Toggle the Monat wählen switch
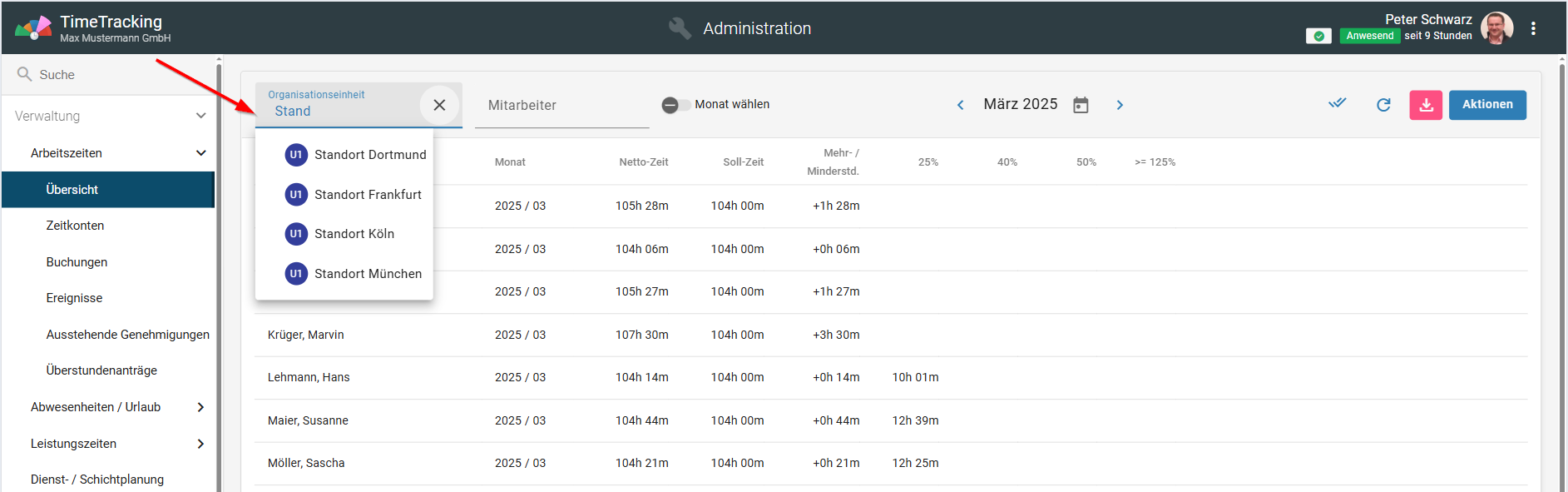1568x492 pixels. [675, 105]
